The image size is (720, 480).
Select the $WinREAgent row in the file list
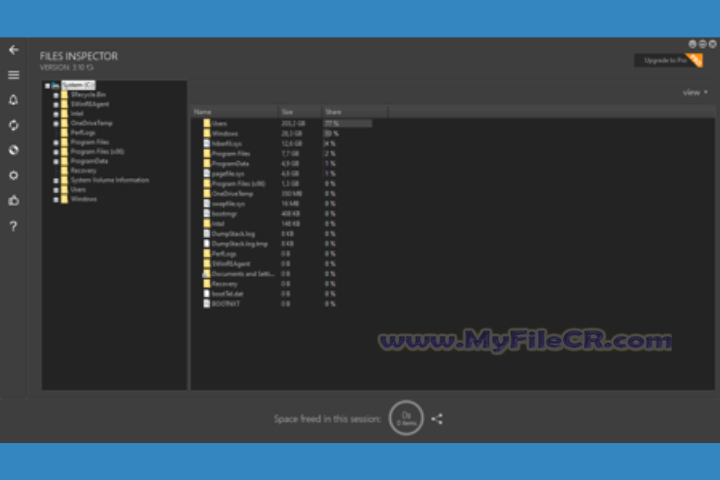coord(452,264)
